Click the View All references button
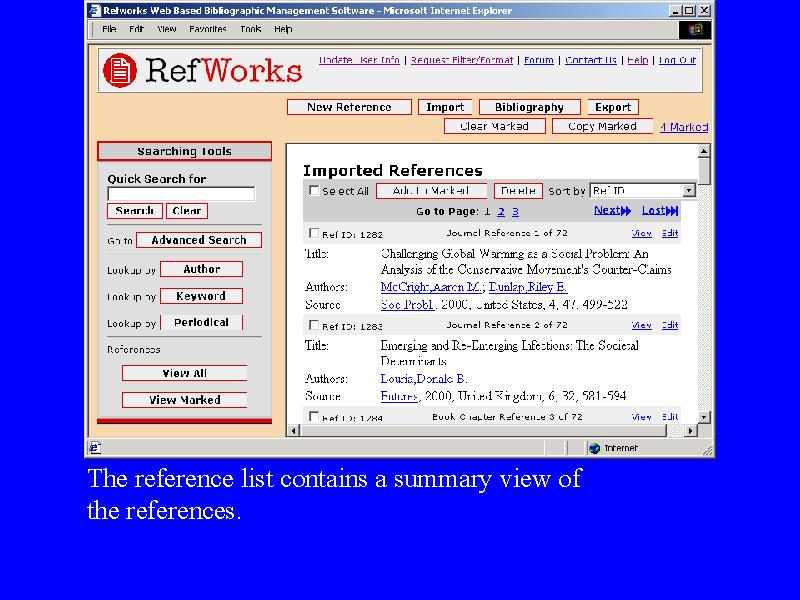800x600 pixels. click(185, 373)
